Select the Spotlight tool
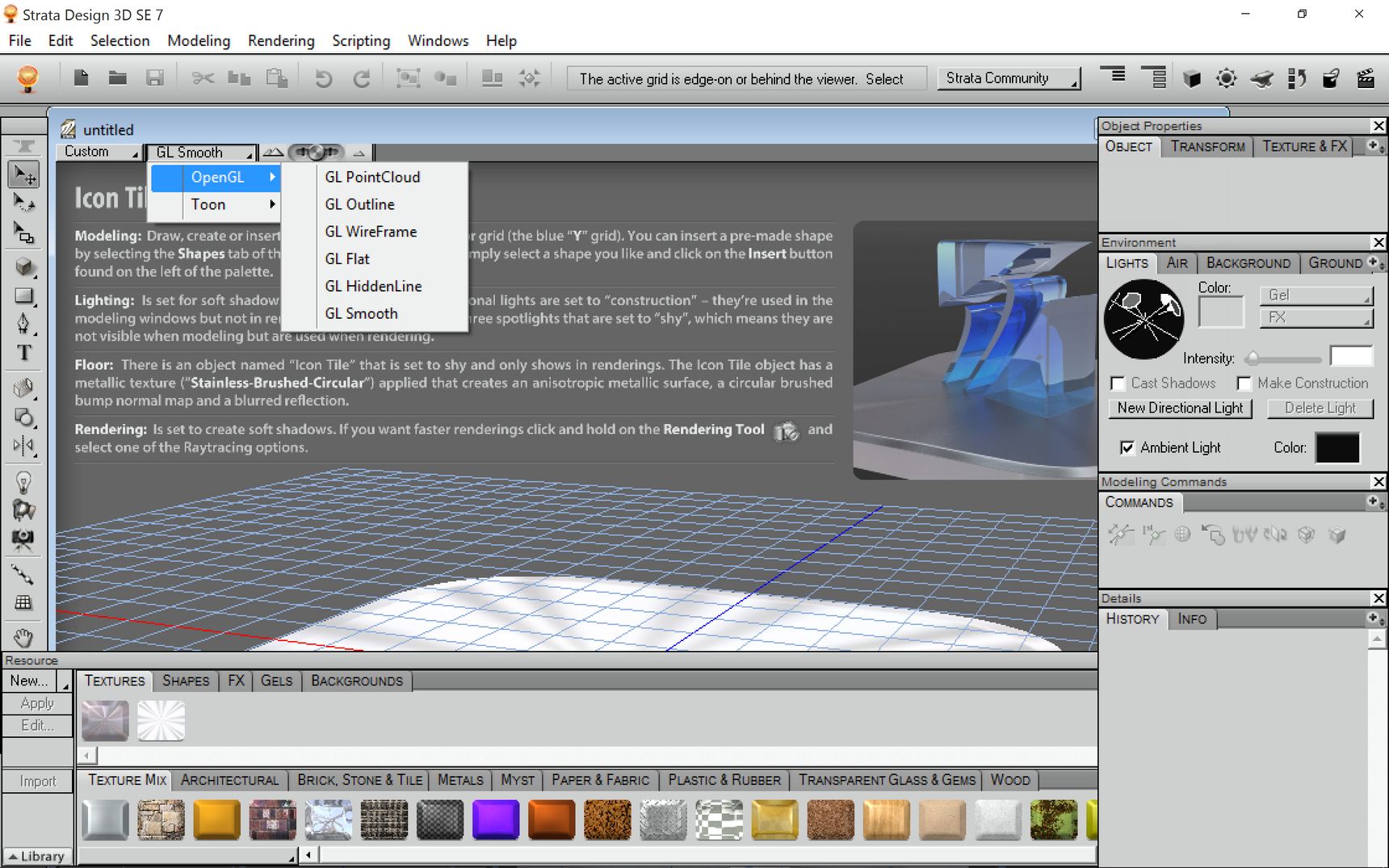This screenshot has height=868, width=1389. point(23,510)
